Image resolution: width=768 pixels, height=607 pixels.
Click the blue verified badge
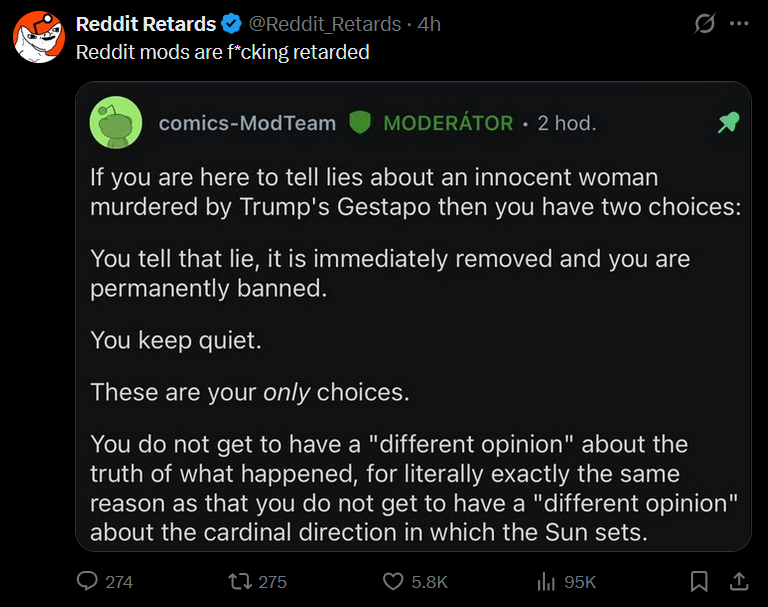pos(231,24)
